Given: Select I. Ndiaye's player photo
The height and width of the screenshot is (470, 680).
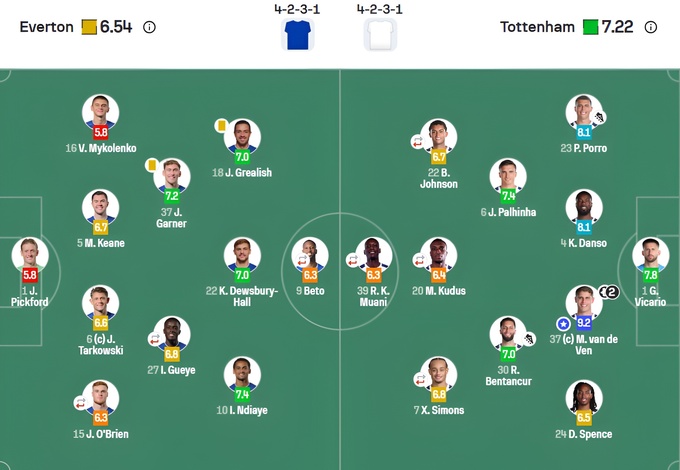Looking at the screenshot, I should [242, 375].
